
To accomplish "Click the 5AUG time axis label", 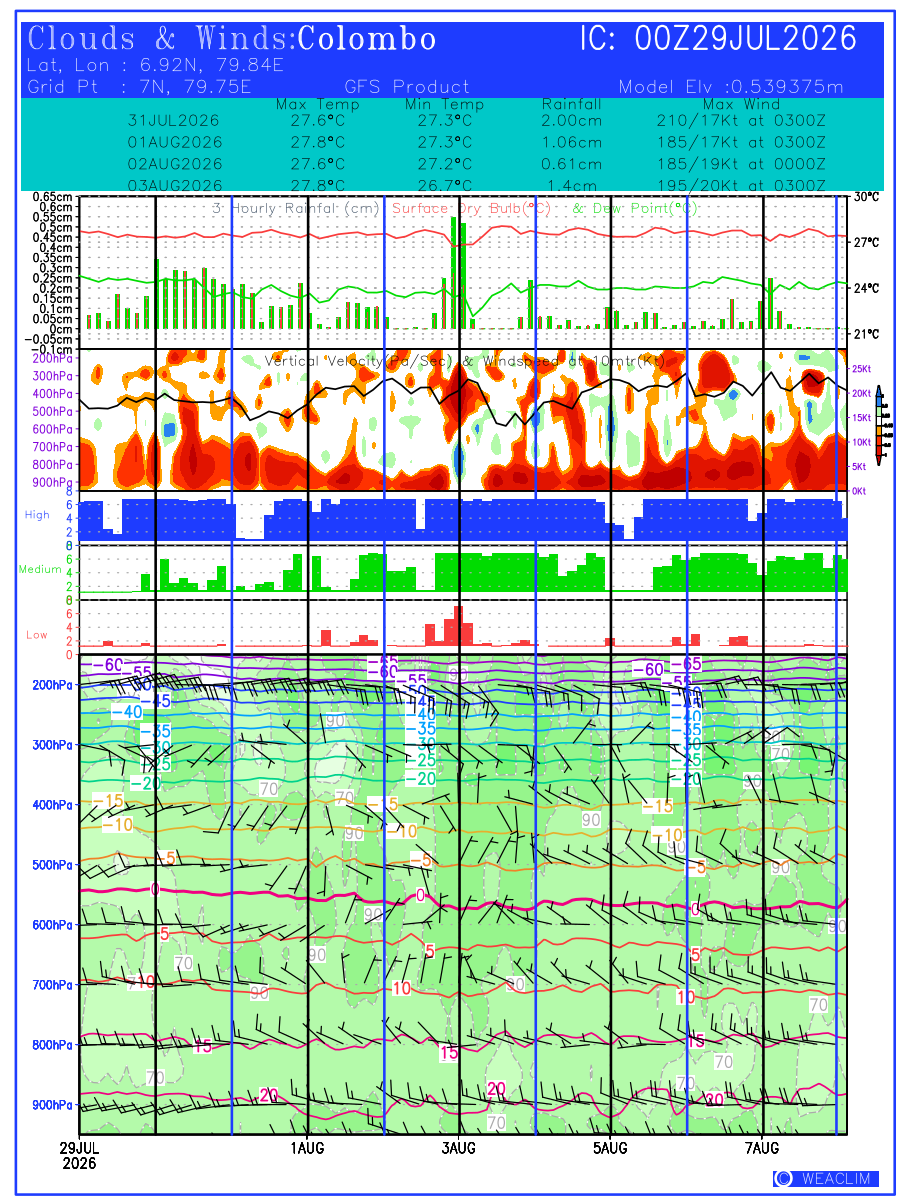I will (x=610, y=1148).
